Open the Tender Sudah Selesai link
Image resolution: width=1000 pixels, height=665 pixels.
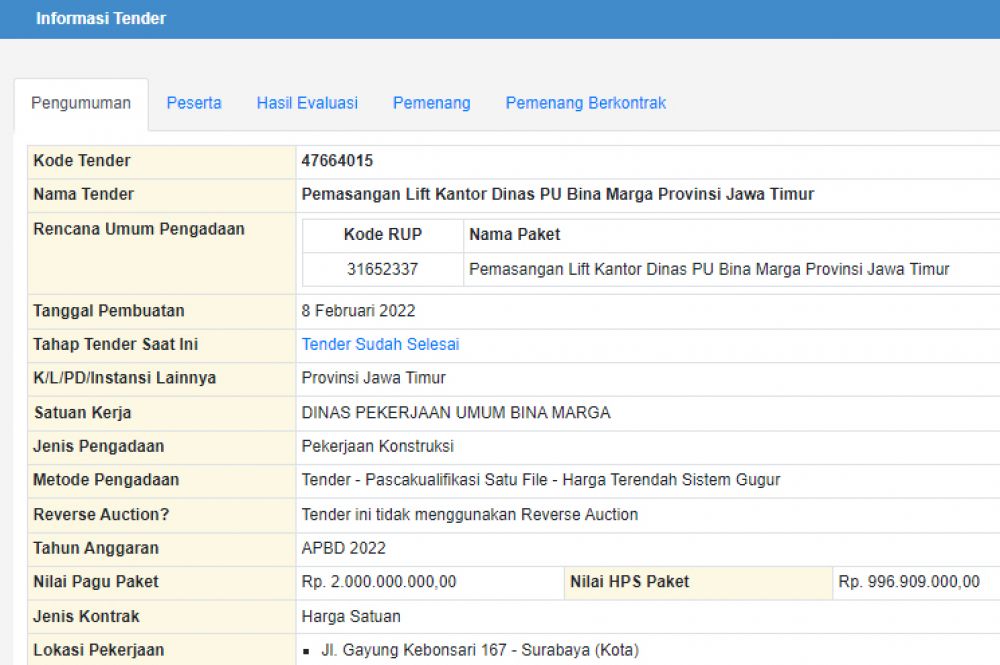(x=380, y=344)
